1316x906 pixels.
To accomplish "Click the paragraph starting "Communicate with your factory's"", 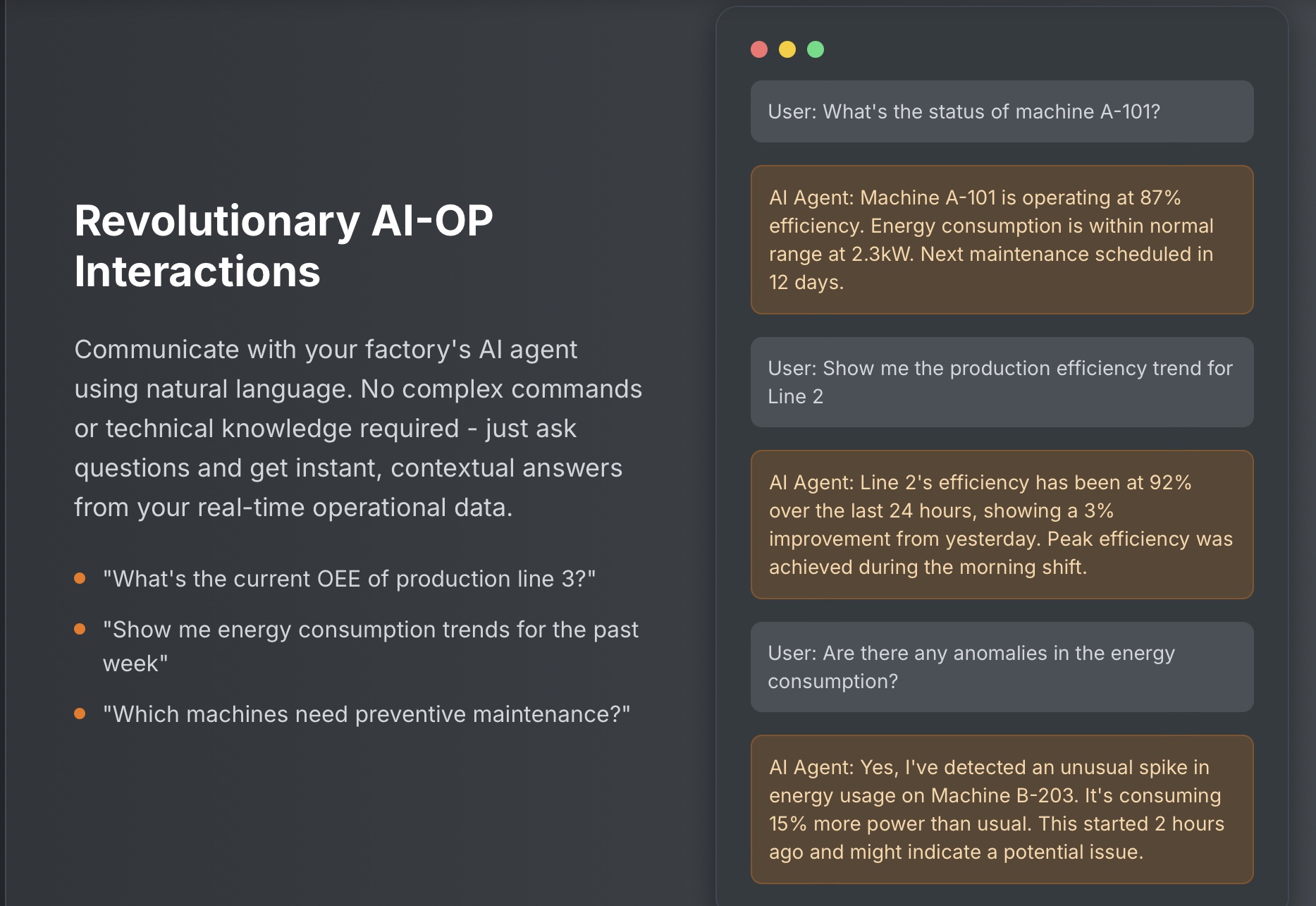I will click(x=358, y=429).
